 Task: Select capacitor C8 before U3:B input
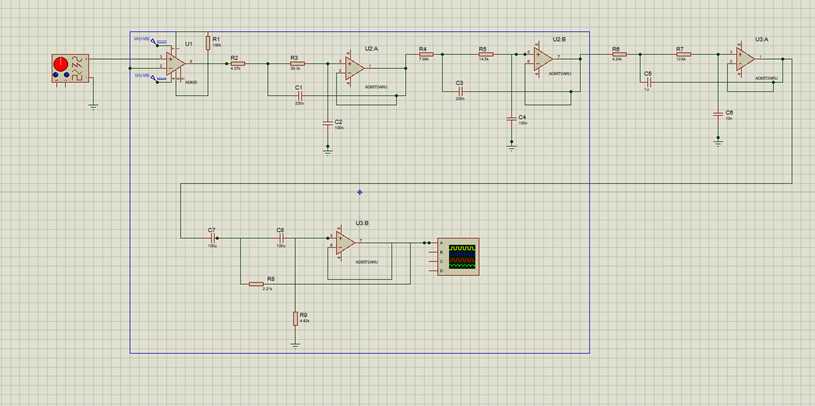(281, 238)
